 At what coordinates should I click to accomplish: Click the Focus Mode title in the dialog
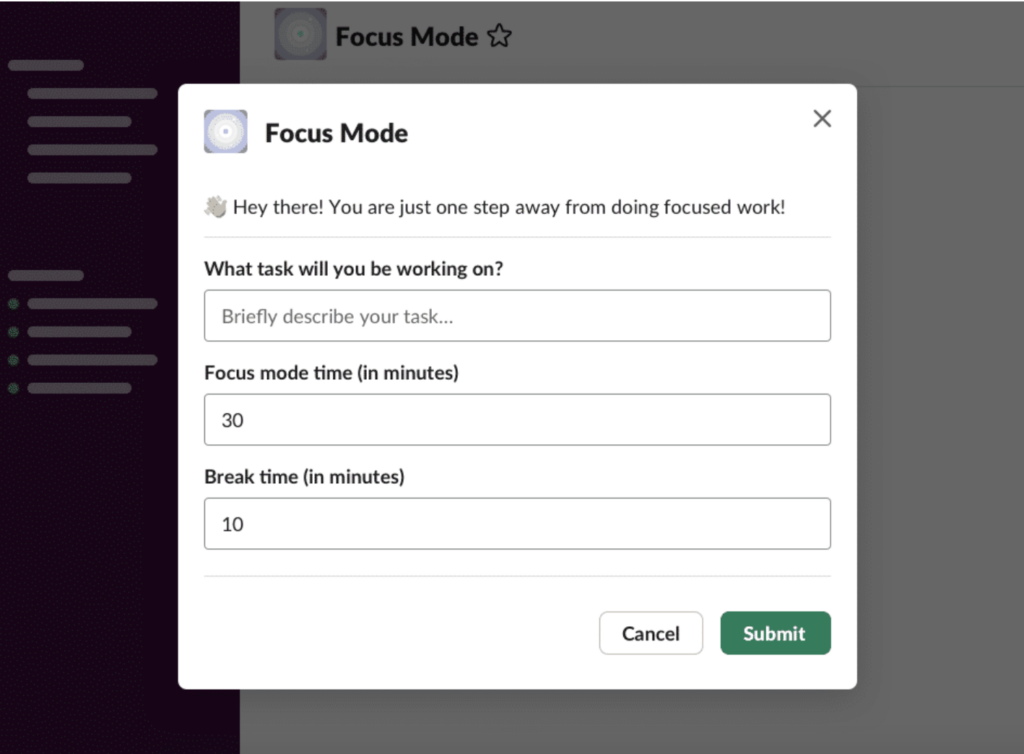tap(336, 132)
